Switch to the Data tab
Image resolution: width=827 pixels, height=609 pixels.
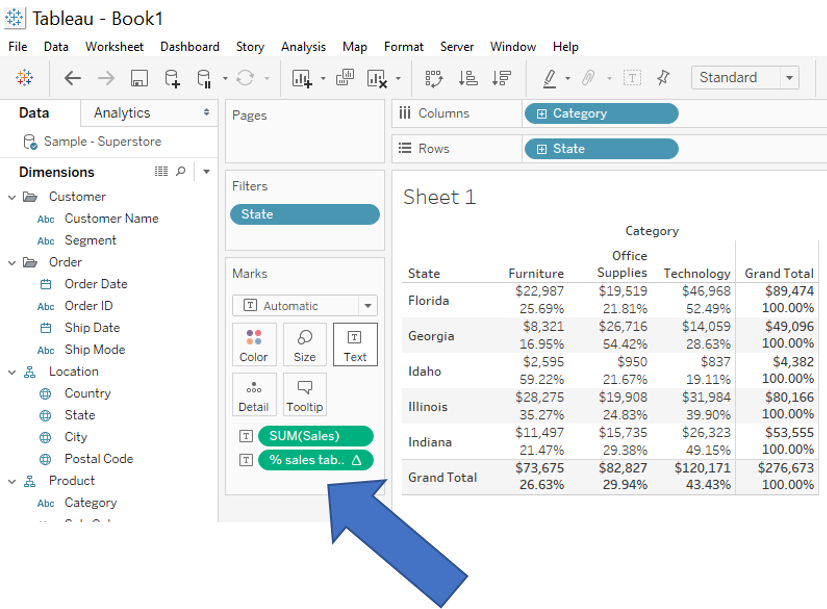click(x=34, y=113)
